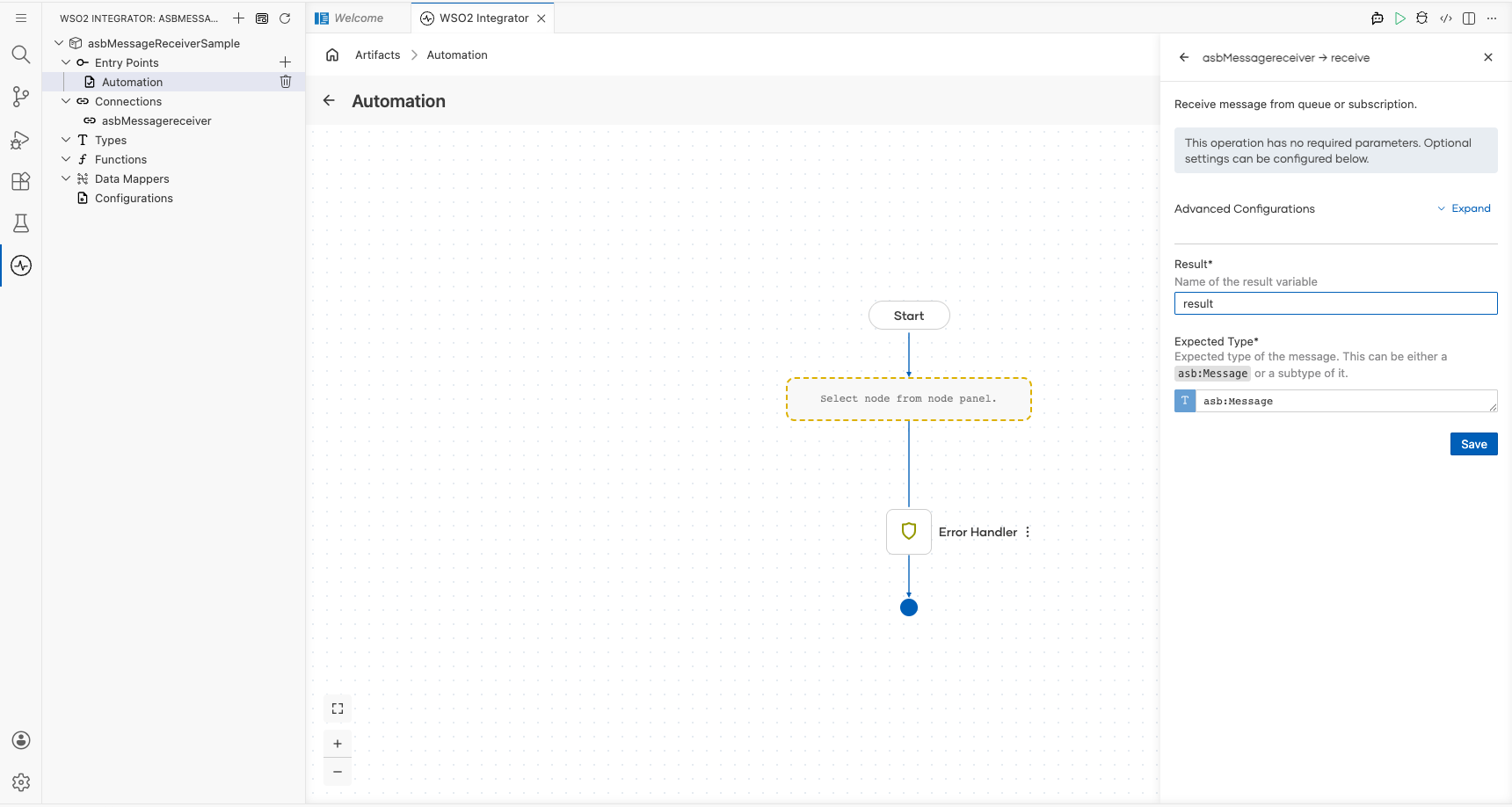Expand the Data Mappers section
1512x807 pixels.
pos(66,178)
